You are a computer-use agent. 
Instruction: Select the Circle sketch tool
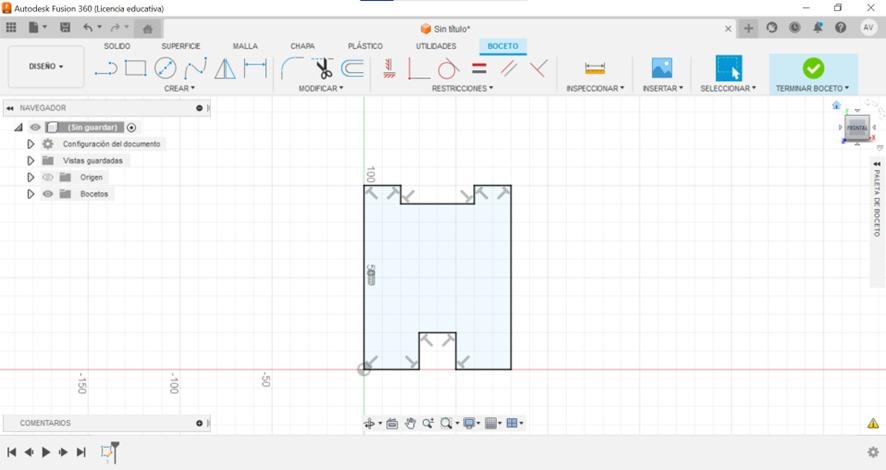pyautogui.click(x=165, y=68)
